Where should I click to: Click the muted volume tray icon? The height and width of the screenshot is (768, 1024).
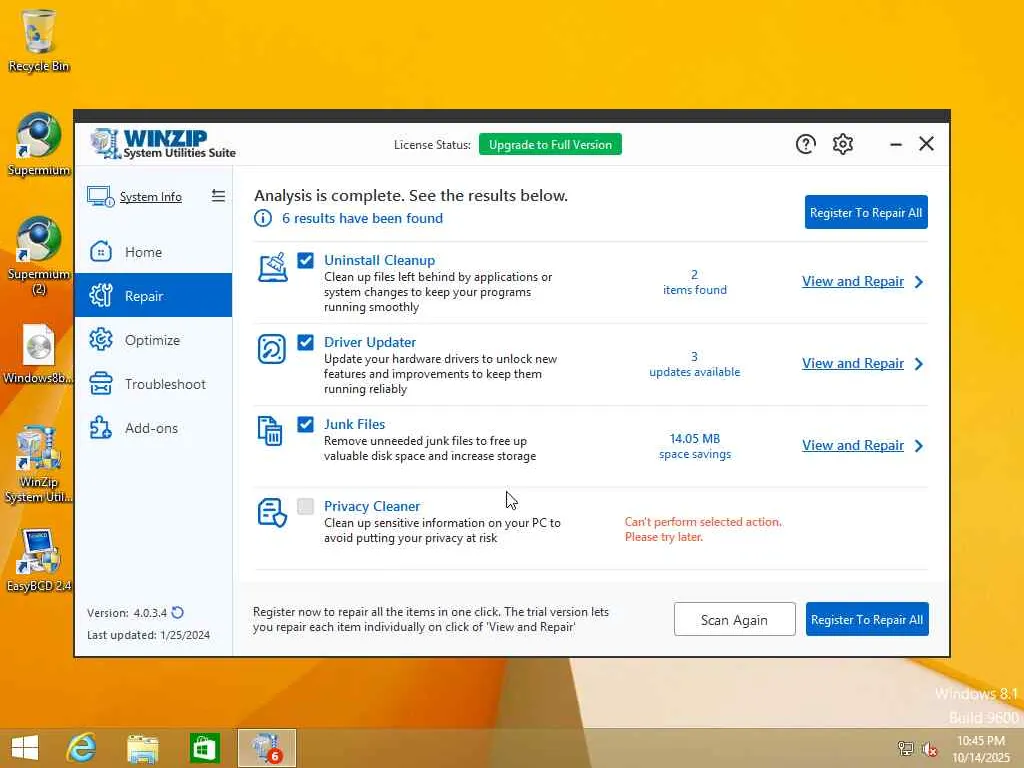(x=929, y=748)
